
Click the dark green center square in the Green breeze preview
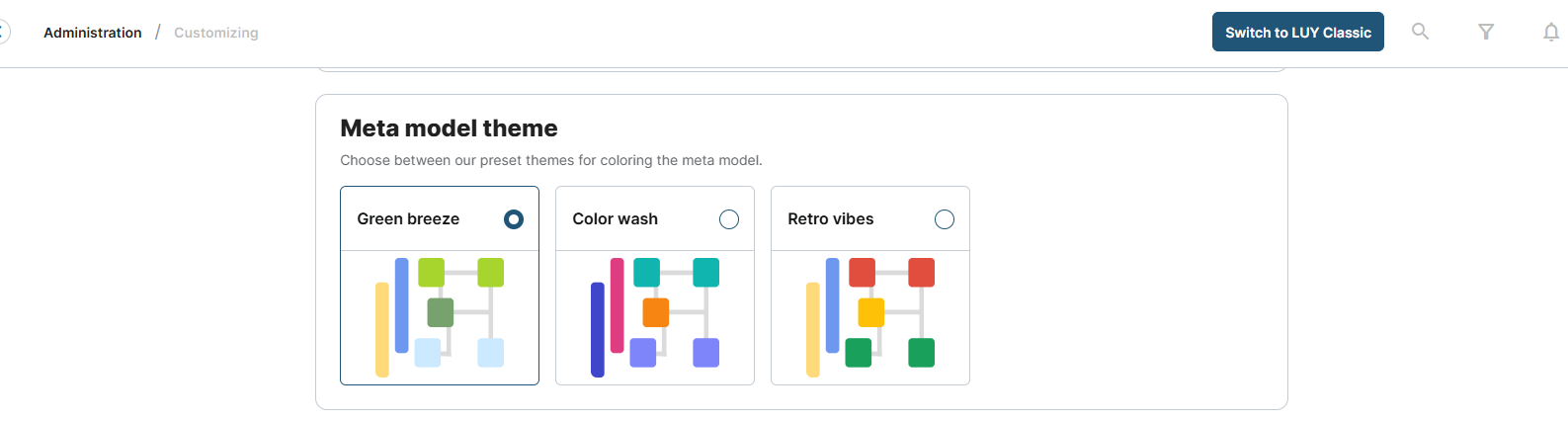(441, 312)
